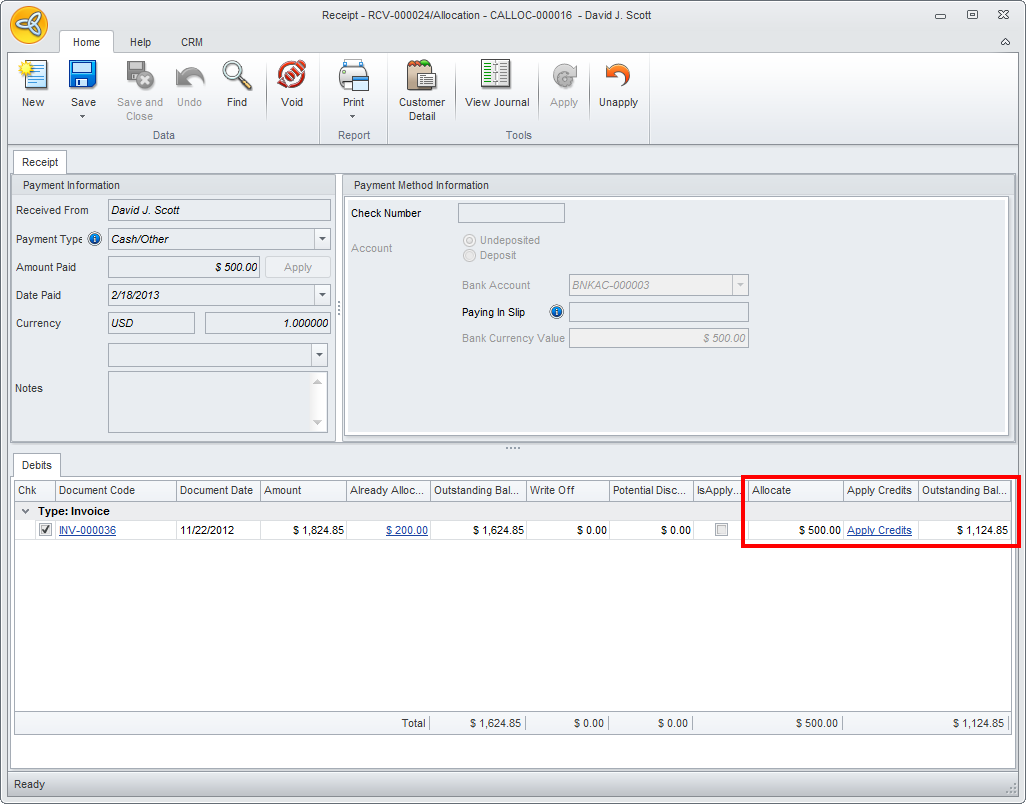Screen dimensions: 1026x804
Task: Open the Help ribbon tab
Action: point(140,42)
